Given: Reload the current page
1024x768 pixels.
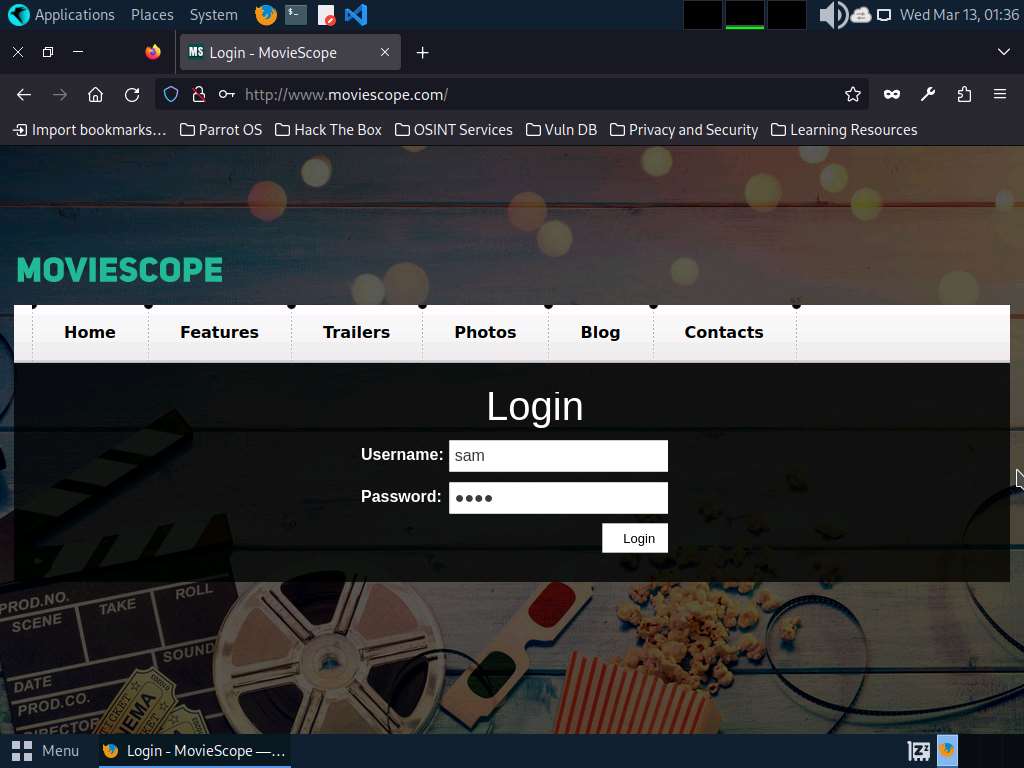Looking at the screenshot, I should (132, 94).
